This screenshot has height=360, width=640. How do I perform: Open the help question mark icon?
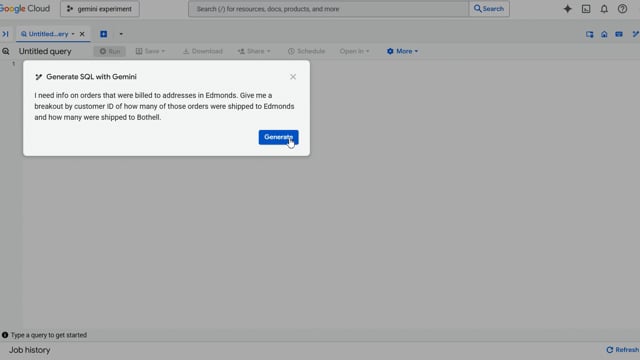[x=622, y=9]
